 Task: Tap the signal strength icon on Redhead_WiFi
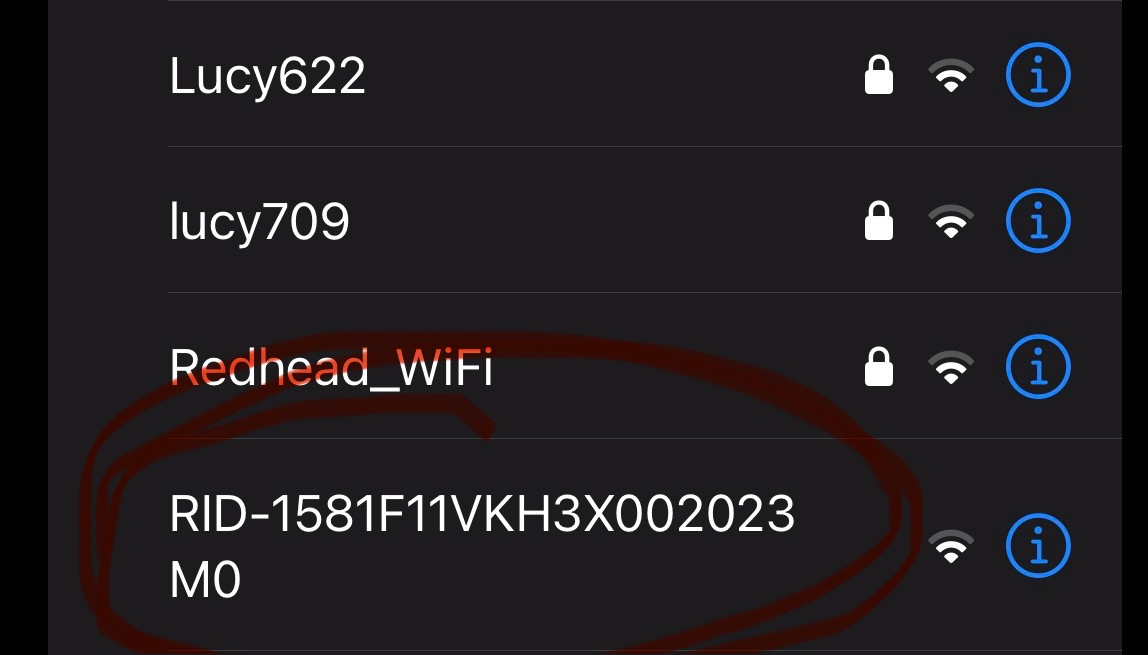(x=951, y=367)
